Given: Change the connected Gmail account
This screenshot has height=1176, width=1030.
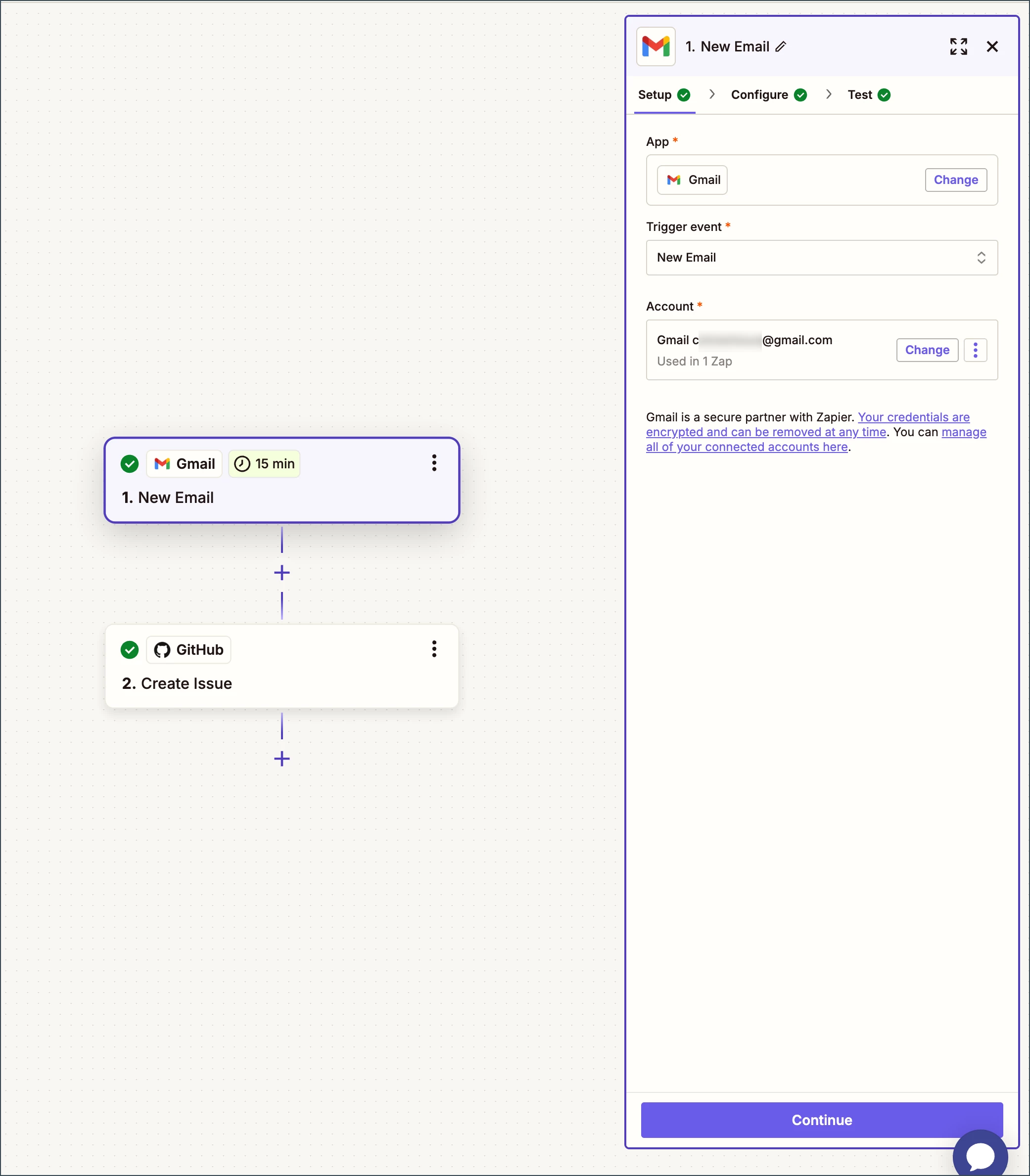Looking at the screenshot, I should click(x=927, y=350).
